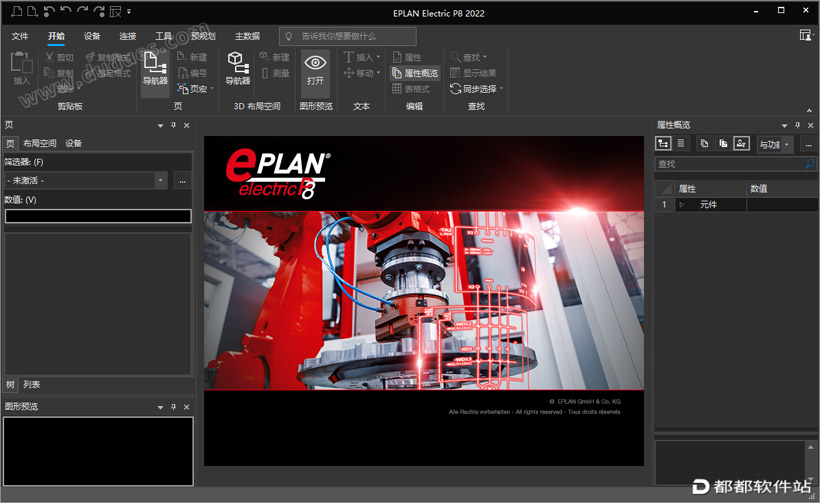This screenshot has height=503, width=820.
Task: Click the 复制格式 format painter icon
Action: point(90,57)
